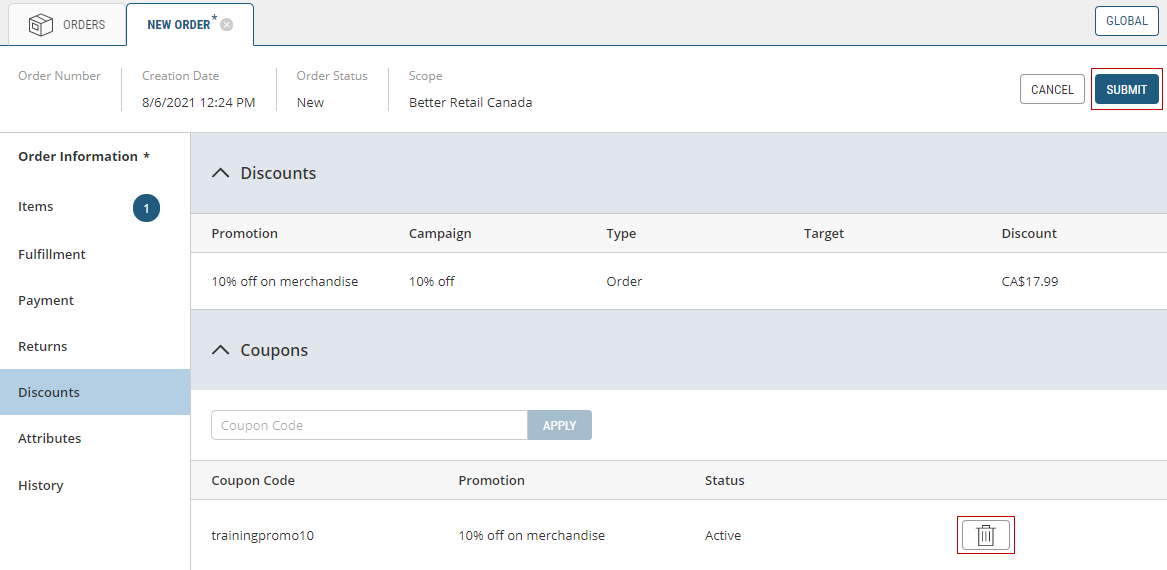
Task: Submit the new order
Action: (x=1126, y=89)
